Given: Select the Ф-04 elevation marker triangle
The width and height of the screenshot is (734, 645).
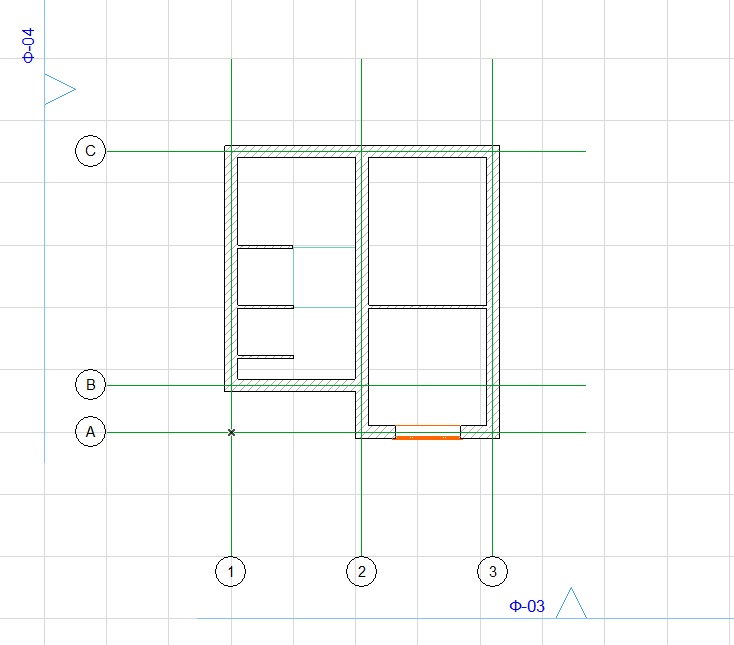Looking at the screenshot, I should 60,89.
